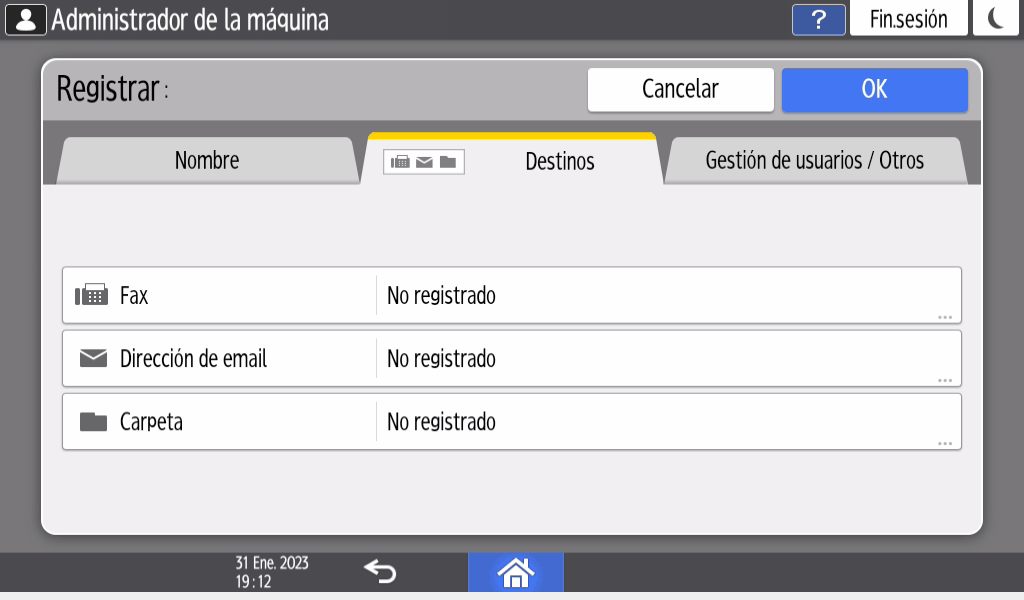The width and height of the screenshot is (1024, 600).
Task: Confirm registration with the OK button
Action: (x=874, y=89)
